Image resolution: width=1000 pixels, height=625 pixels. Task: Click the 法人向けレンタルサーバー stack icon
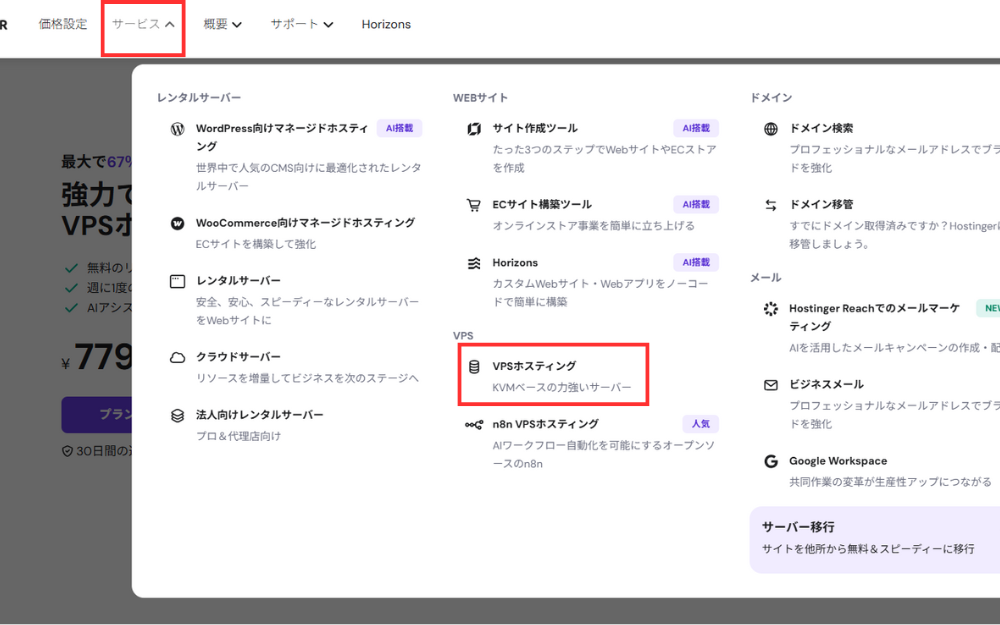pyautogui.click(x=177, y=416)
